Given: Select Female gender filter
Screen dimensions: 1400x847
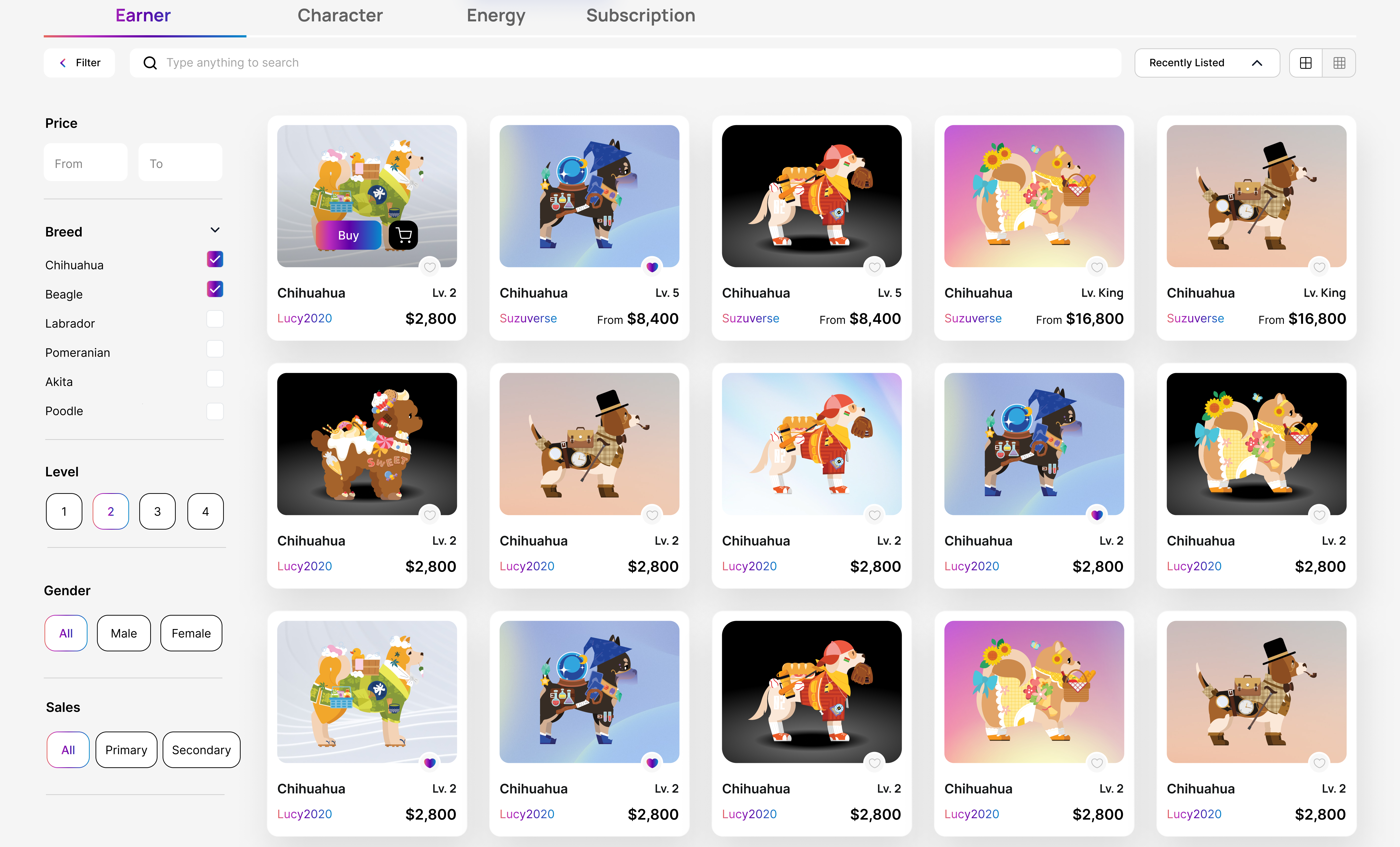Looking at the screenshot, I should click(x=191, y=633).
